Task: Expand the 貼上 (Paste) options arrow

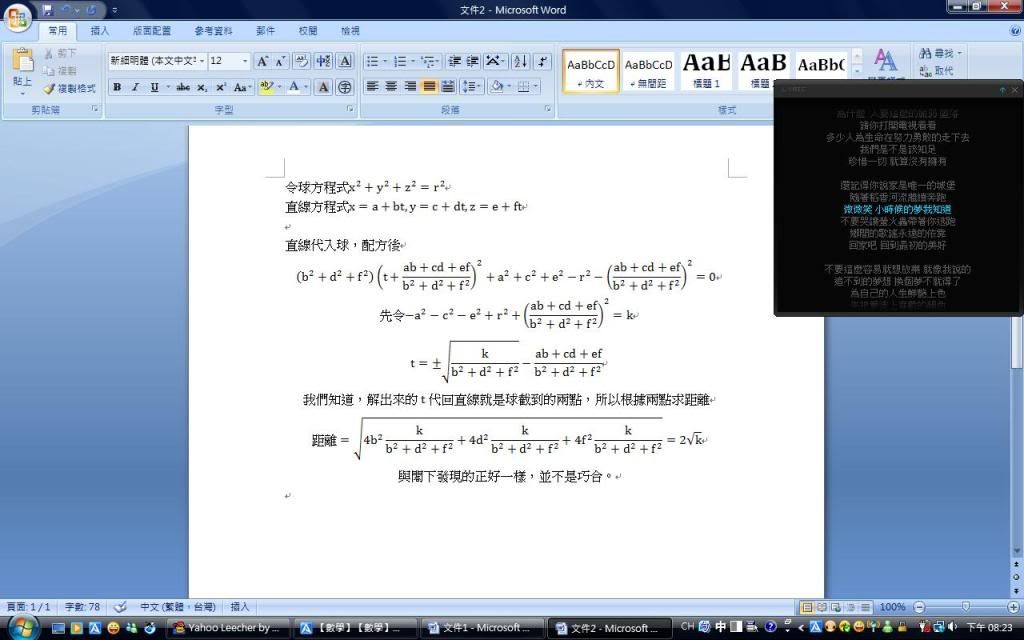Action: pyautogui.click(x=22, y=93)
